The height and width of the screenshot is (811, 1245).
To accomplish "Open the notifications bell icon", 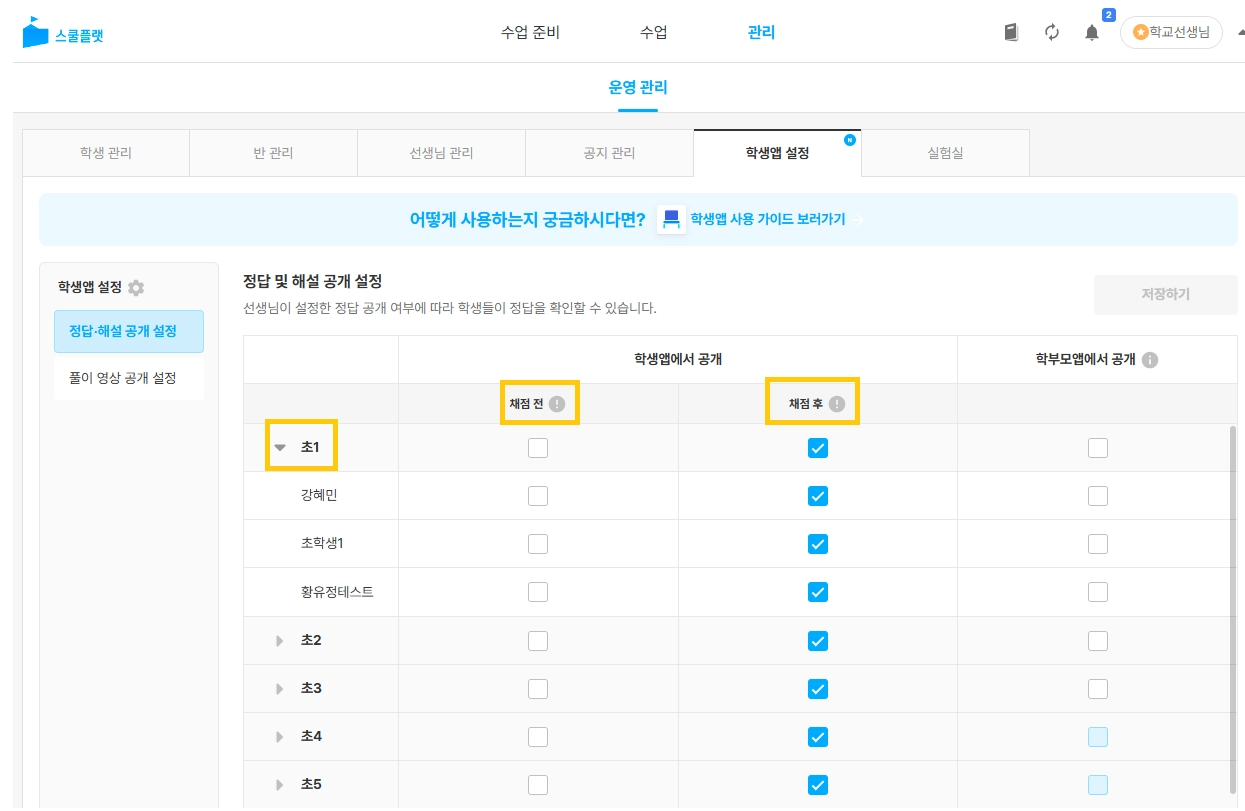I will pos(1092,33).
